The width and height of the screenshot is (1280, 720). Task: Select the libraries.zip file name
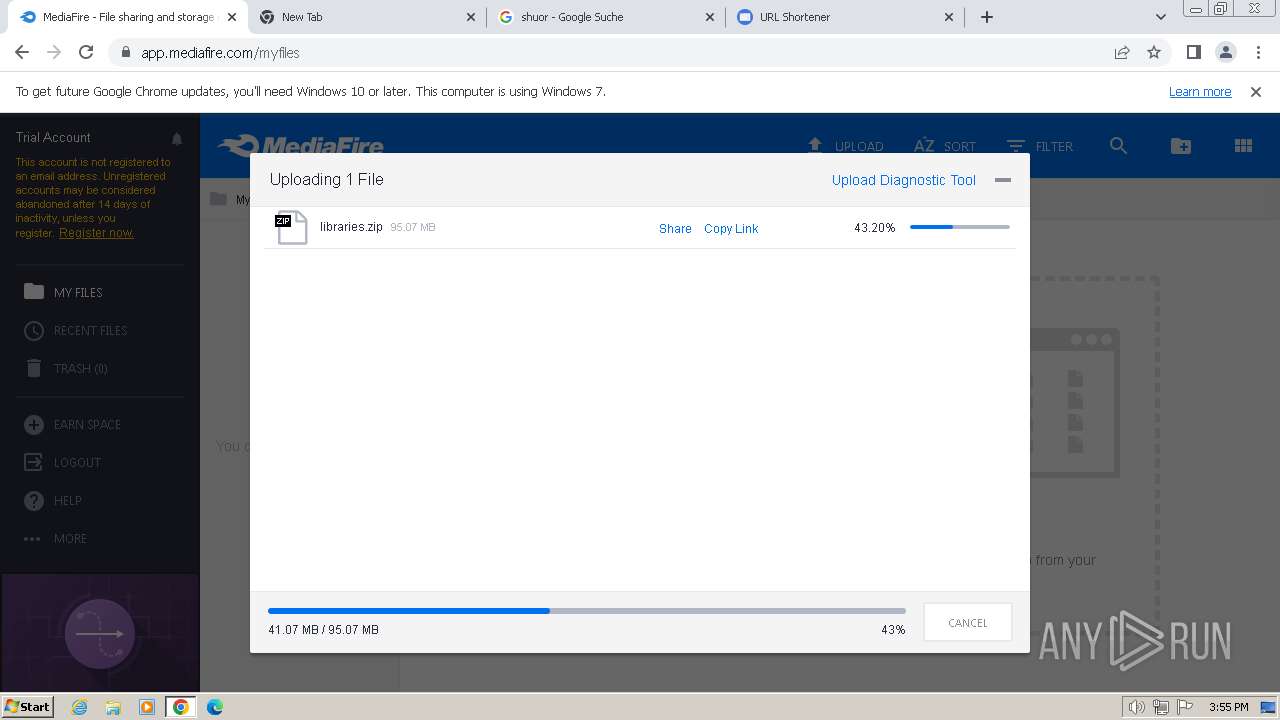tap(351, 227)
